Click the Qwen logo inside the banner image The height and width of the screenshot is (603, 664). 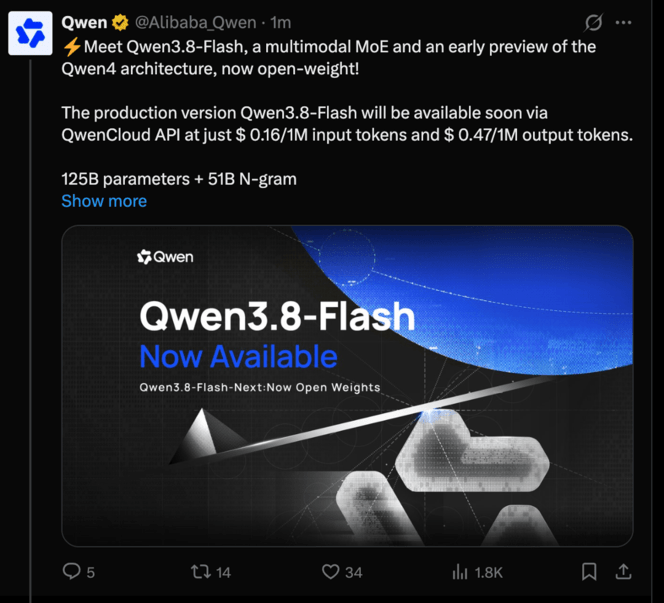click(165, 257)
